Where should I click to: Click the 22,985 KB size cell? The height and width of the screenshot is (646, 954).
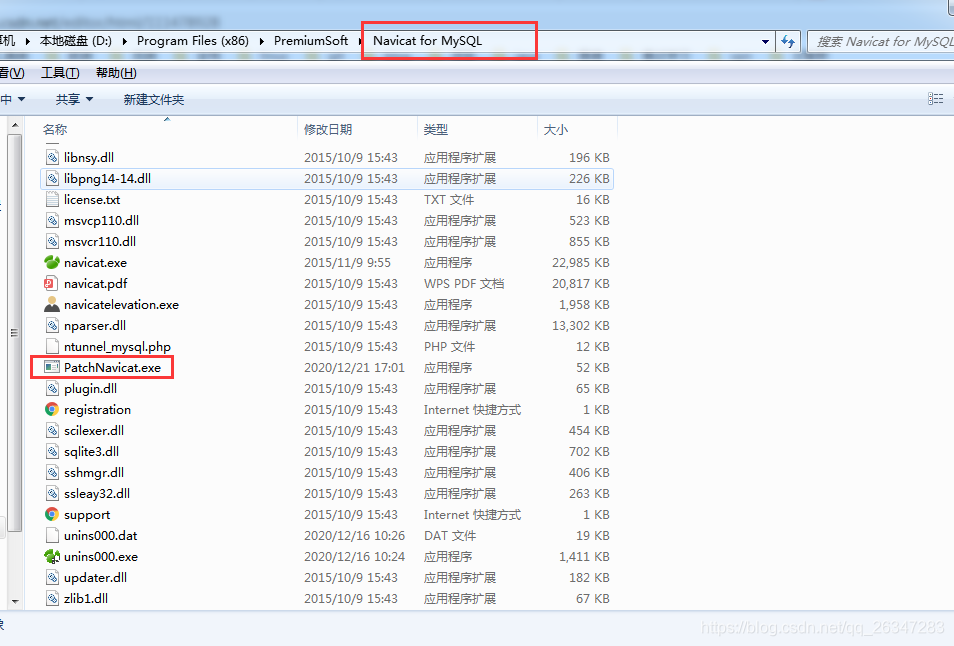click(x=580, y=263)
